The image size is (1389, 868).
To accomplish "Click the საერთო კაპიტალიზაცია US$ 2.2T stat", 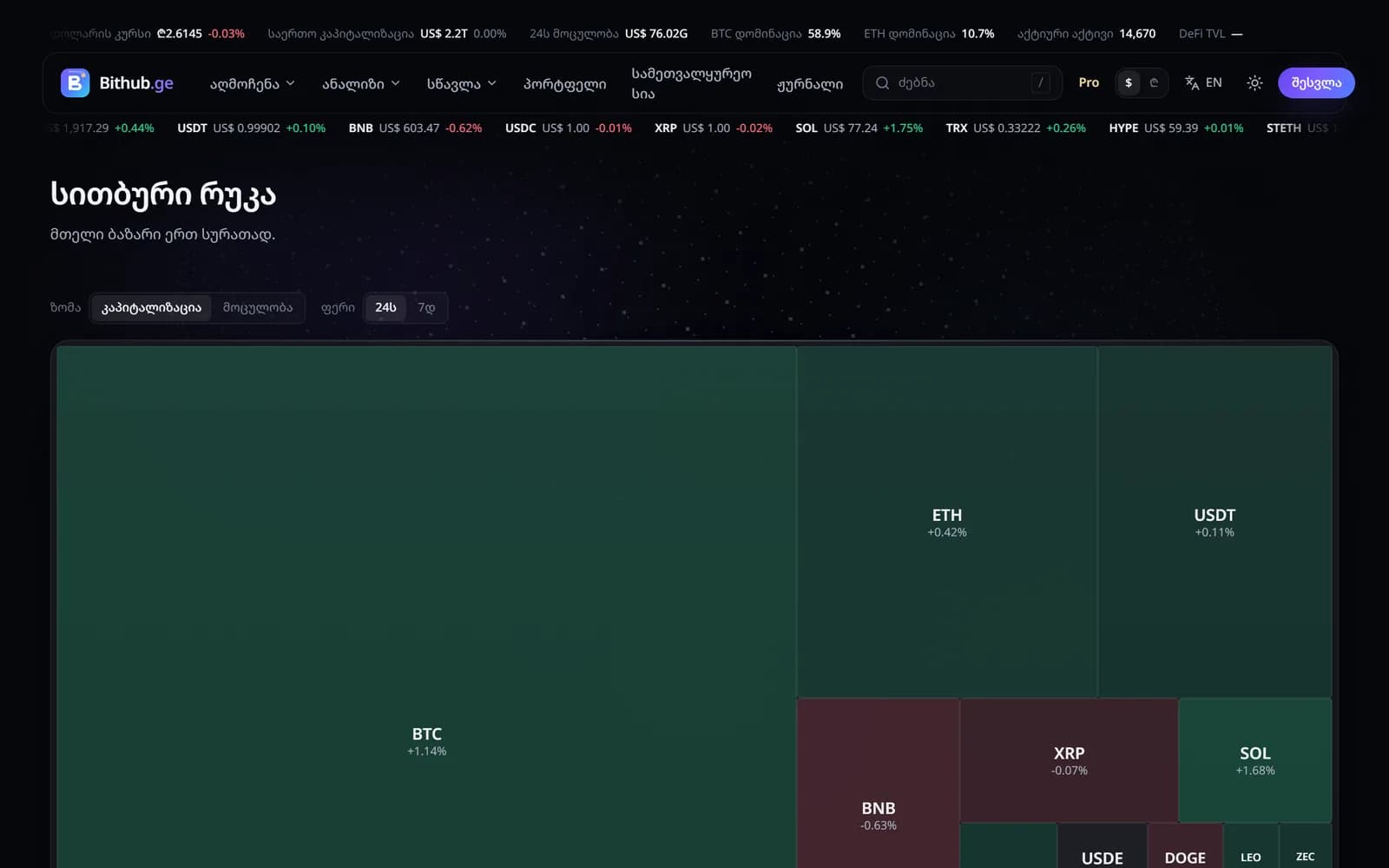I will point(386,34).
